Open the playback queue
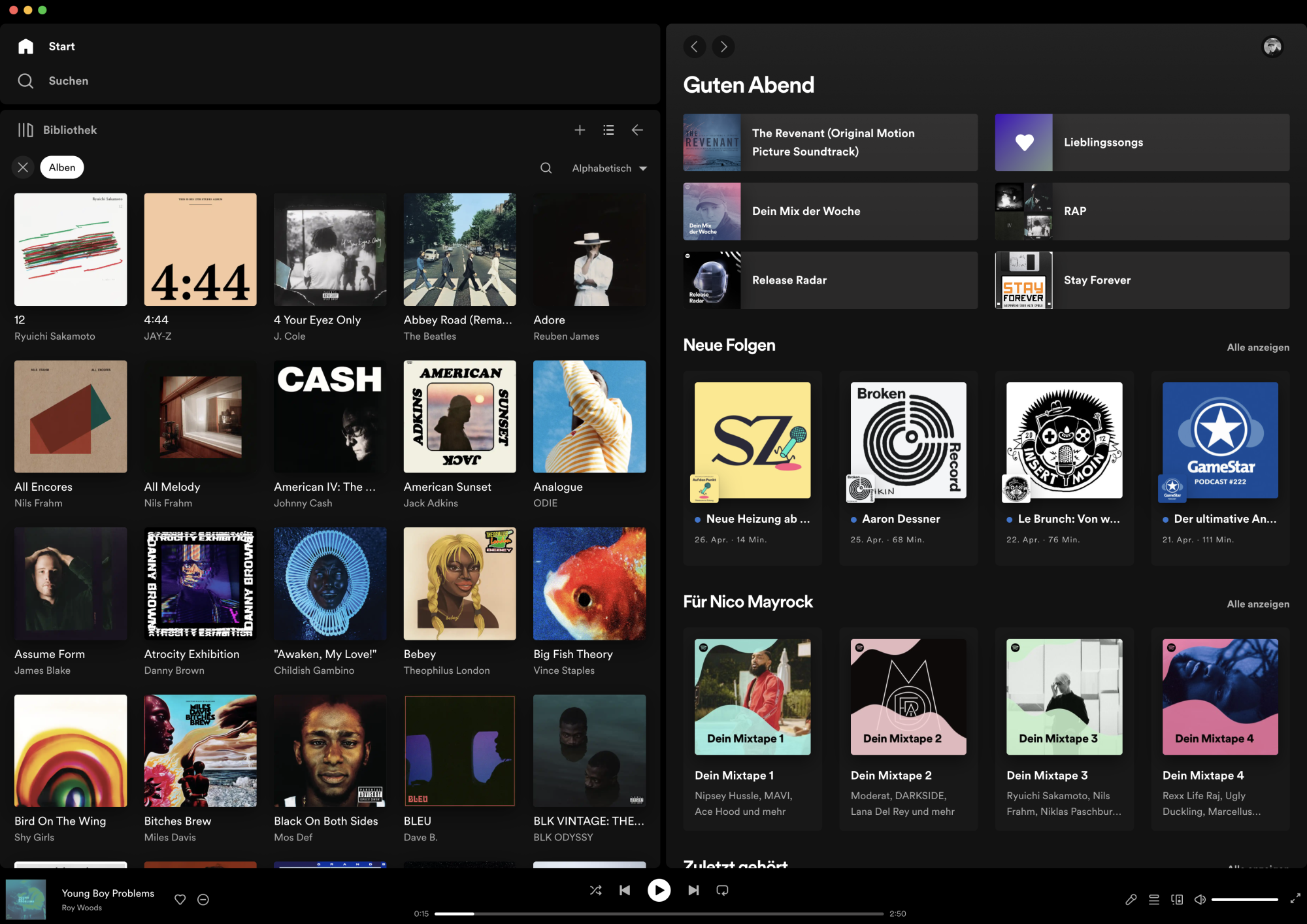 pos(1154,900)
